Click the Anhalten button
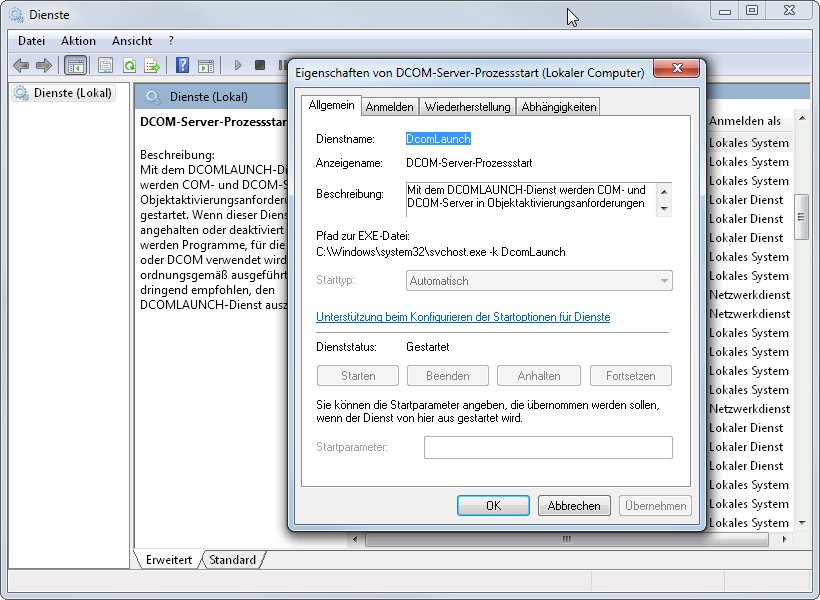This screenshot has height=600, width=820. tap(539, 376)
